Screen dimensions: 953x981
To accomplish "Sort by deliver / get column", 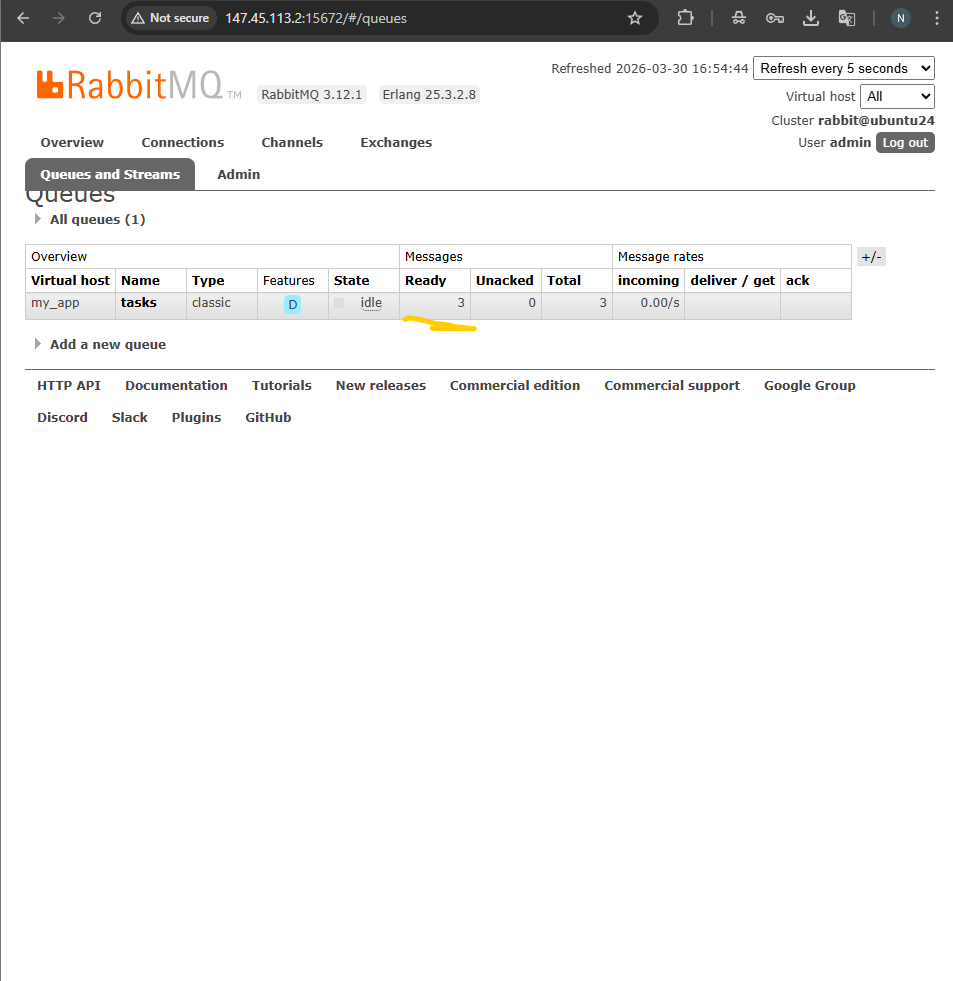I will point(733,281).
